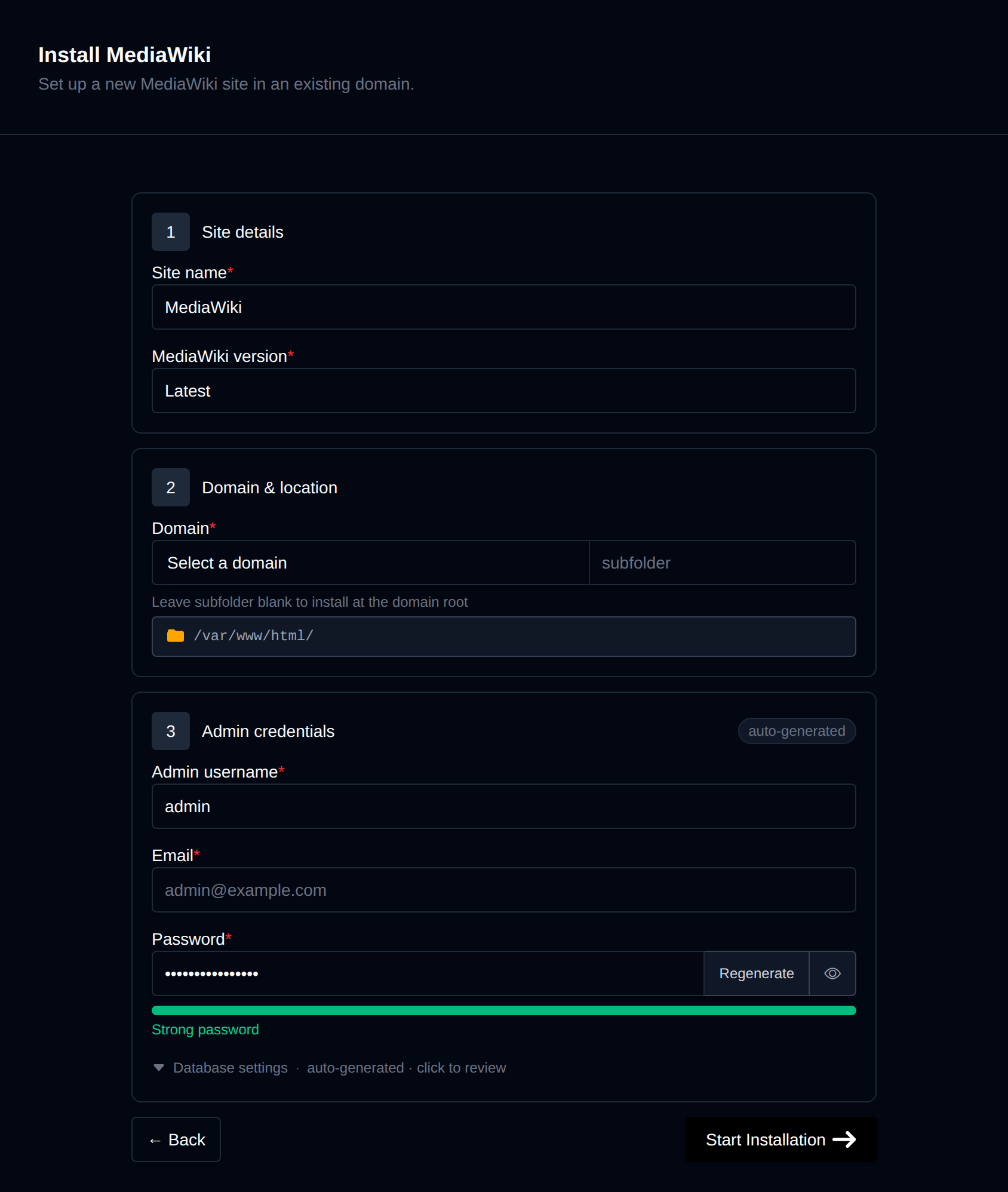Screen dimensions: 1008x1192
Task: Click the 'click to review' text
Action: [462, 1068]
